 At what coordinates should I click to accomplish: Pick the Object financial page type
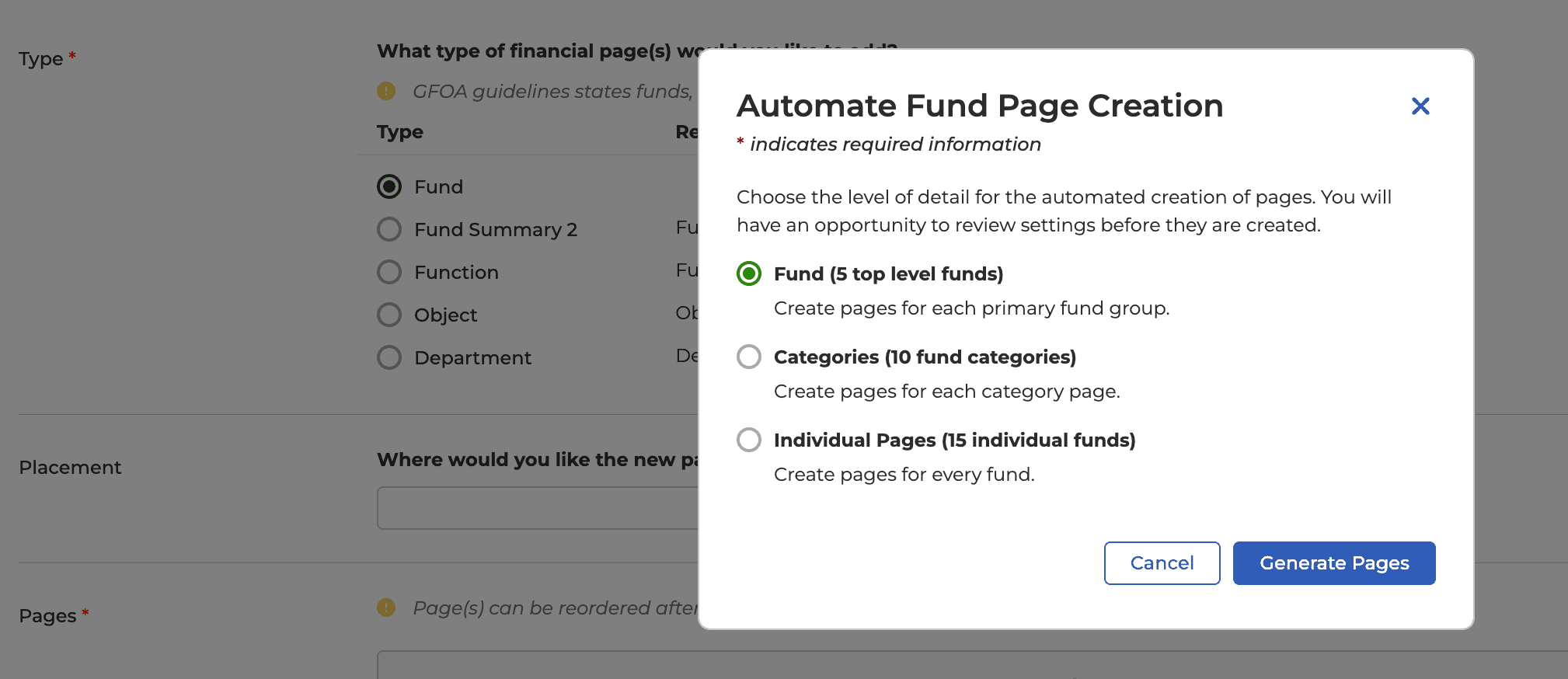point(389,315)
